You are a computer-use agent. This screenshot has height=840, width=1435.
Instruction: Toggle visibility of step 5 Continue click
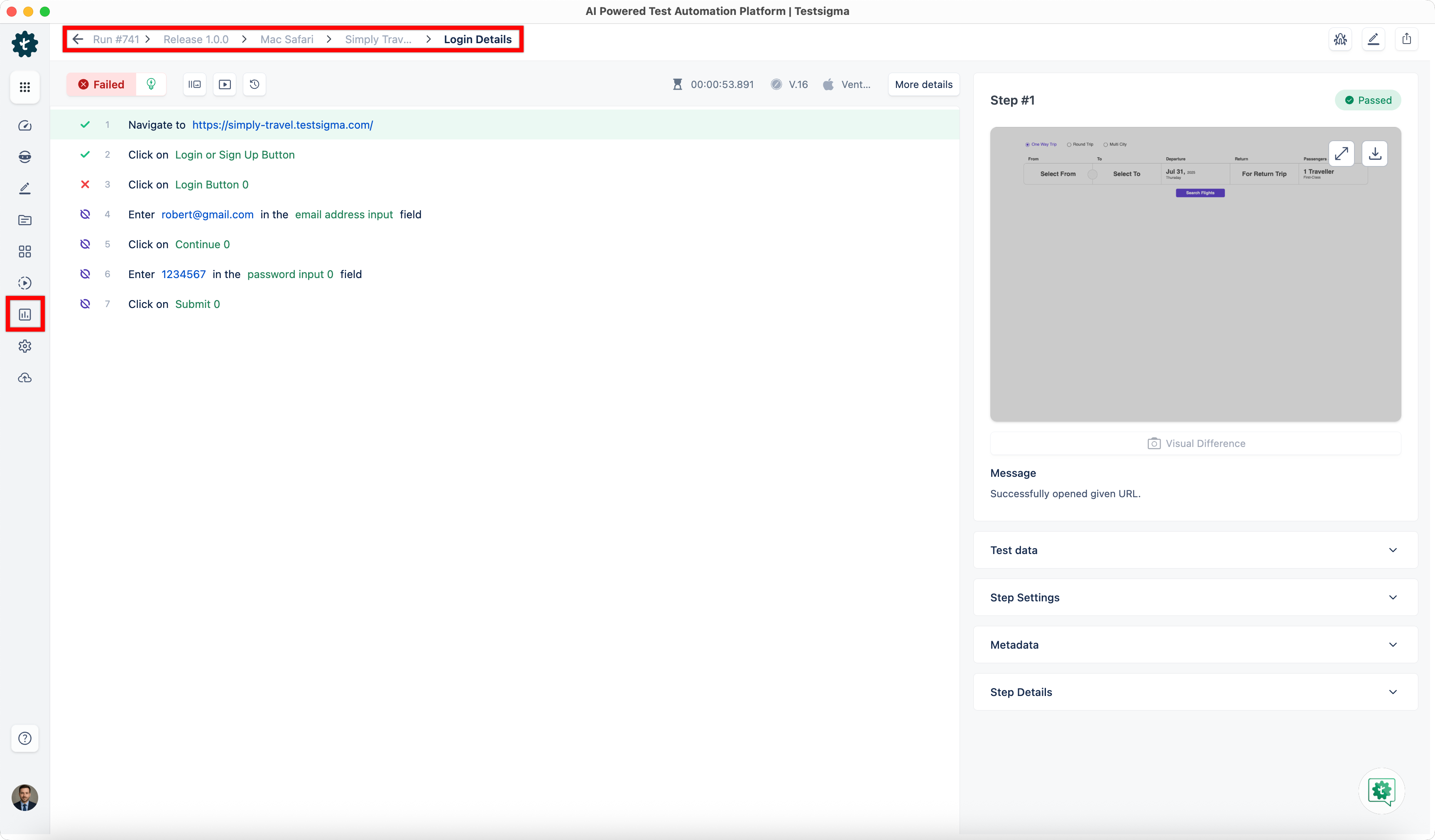coord(85,244)
